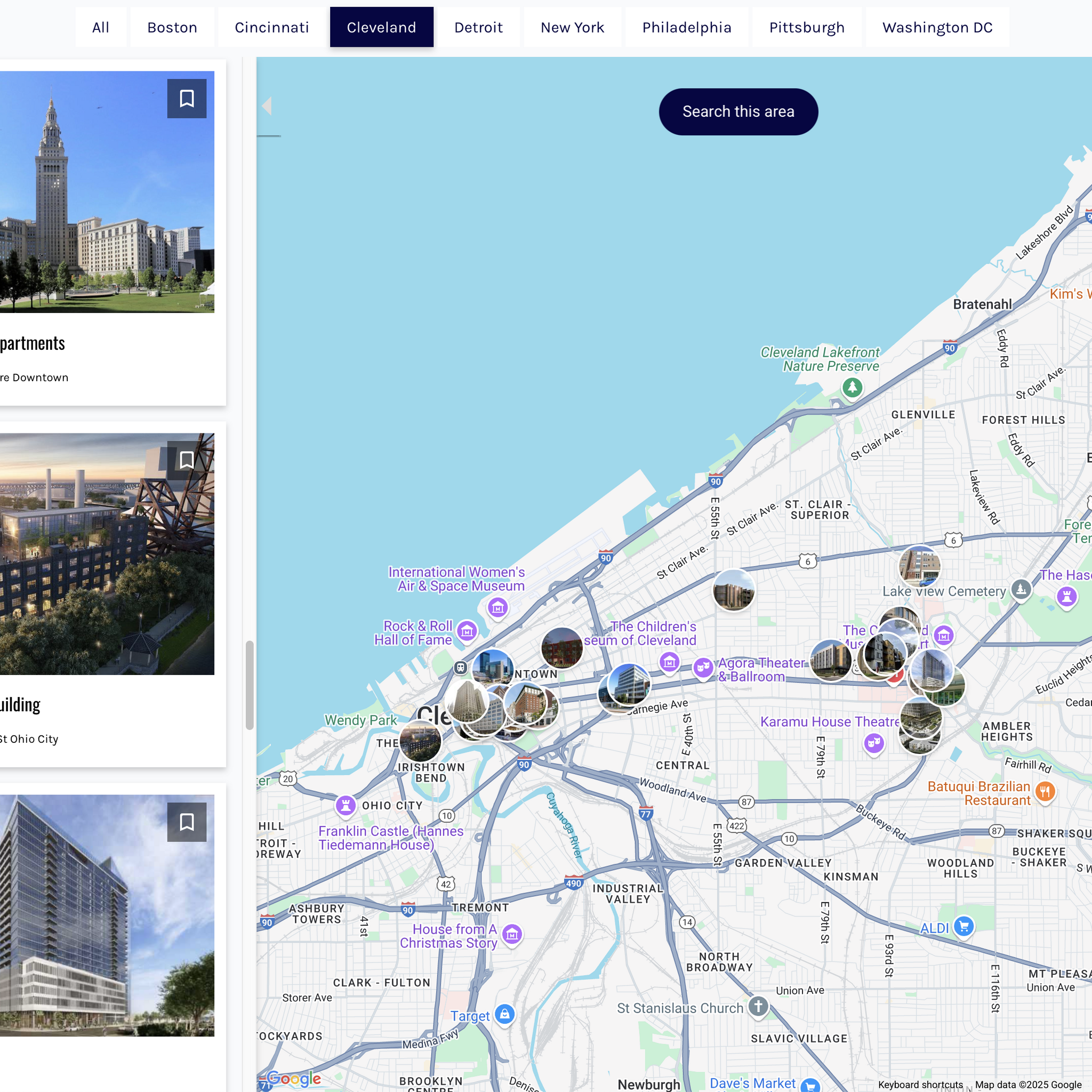
Task: Click the ALDI grocery cart pin
Action: [963, 926]
